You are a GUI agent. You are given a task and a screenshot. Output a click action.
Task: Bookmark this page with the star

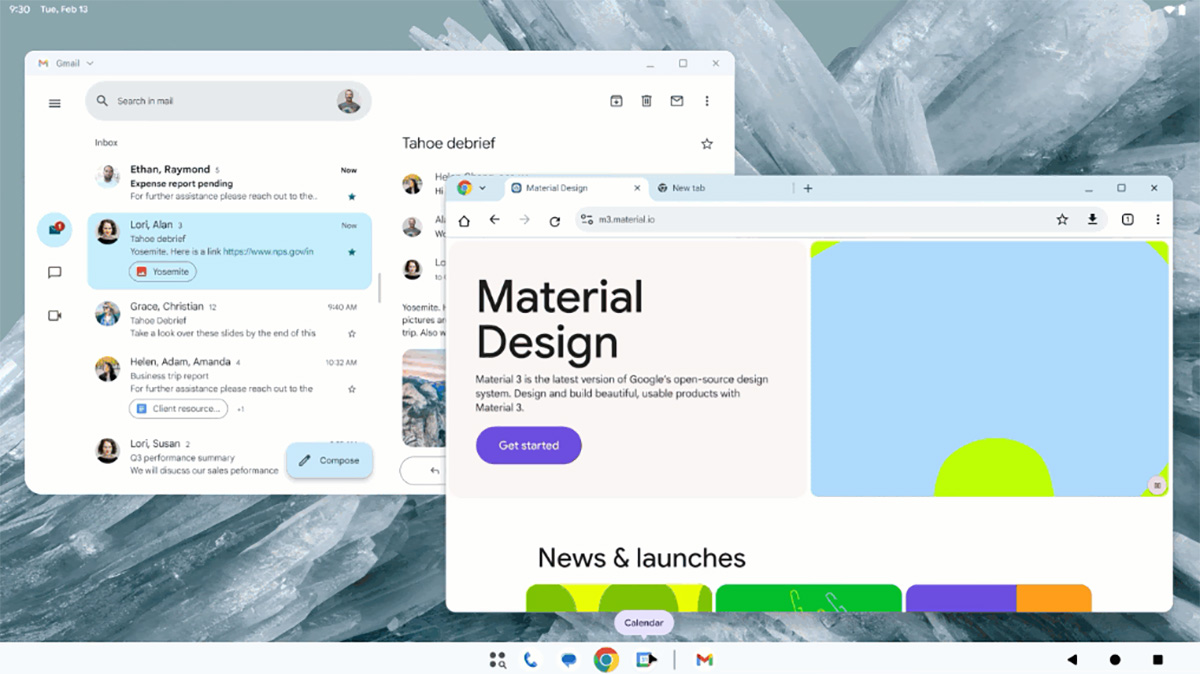(1062, 220)
